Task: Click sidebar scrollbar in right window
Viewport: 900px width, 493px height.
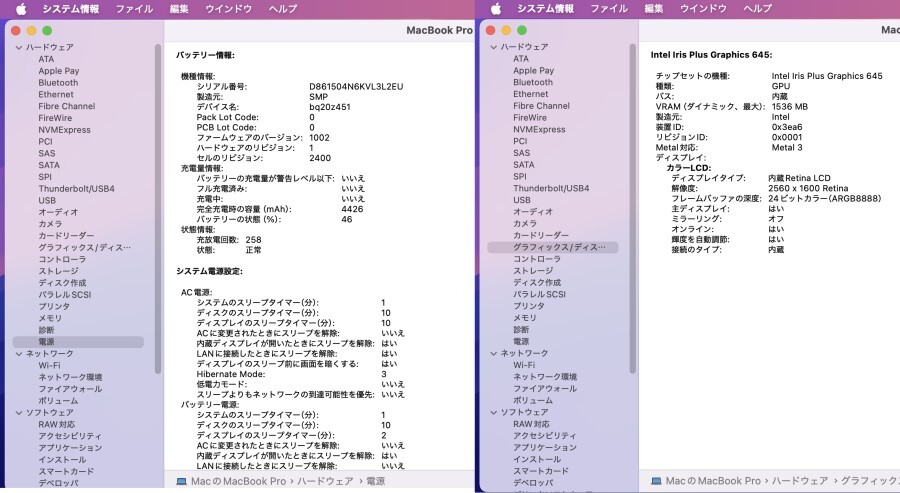Action: [633, 209]
